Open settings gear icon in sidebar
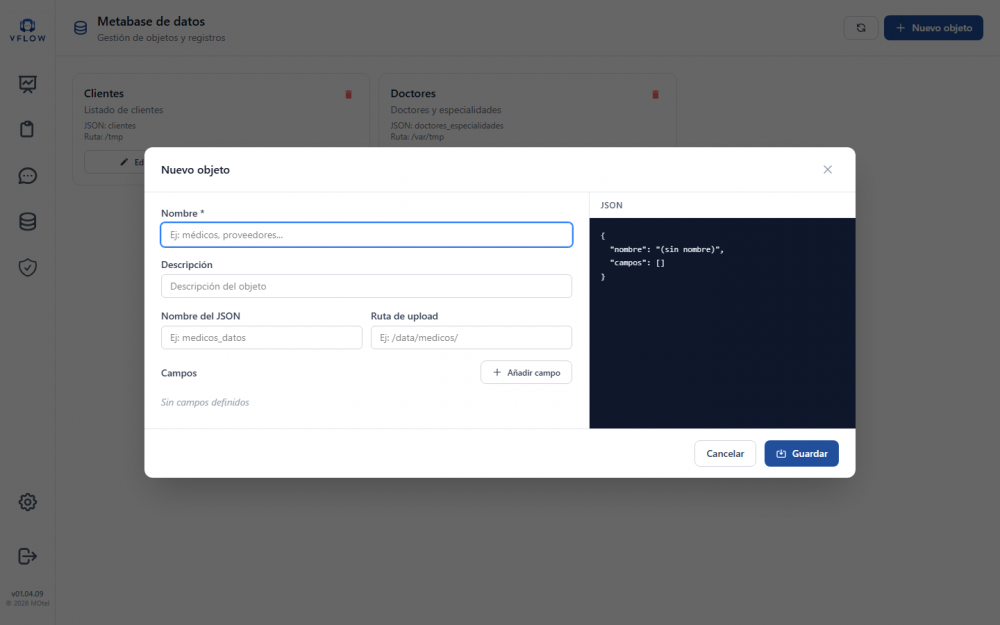Screen dimensions: 1000x625 (x=27, y=502)
